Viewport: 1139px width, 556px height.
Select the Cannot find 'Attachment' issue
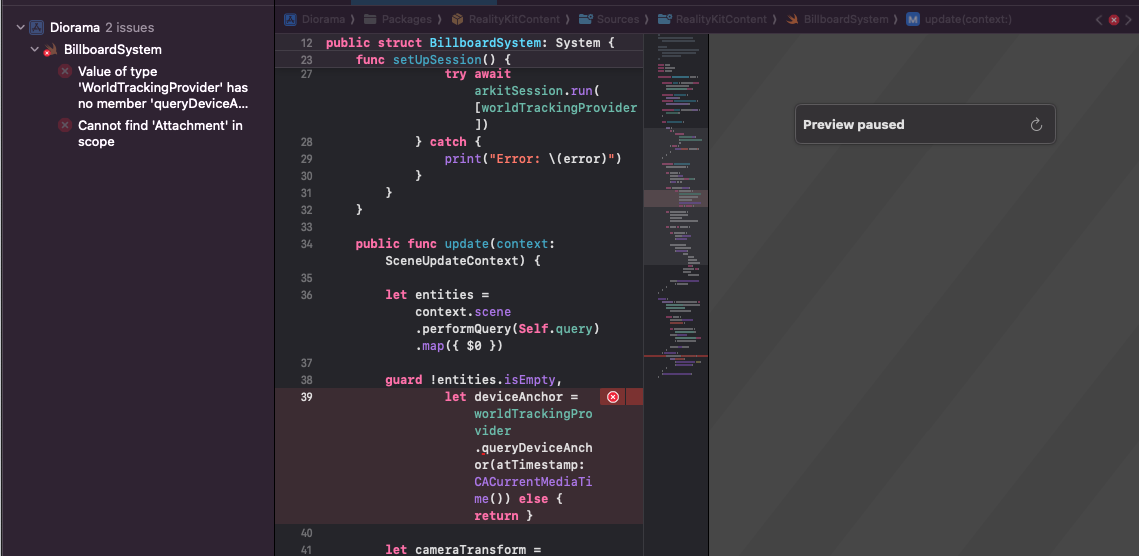tap(160, 134)
